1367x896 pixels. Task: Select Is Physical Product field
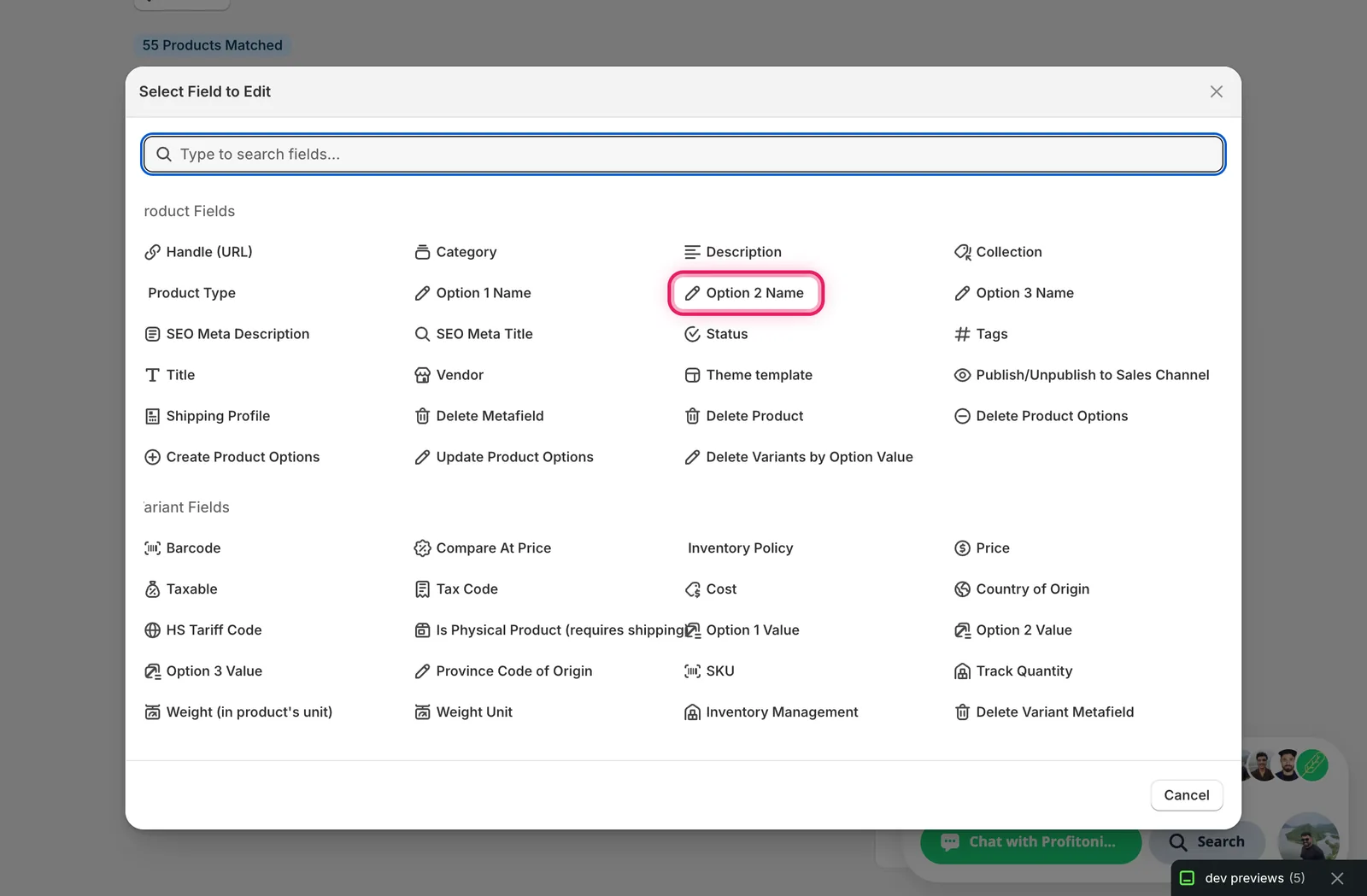click(x=549, y=630)
